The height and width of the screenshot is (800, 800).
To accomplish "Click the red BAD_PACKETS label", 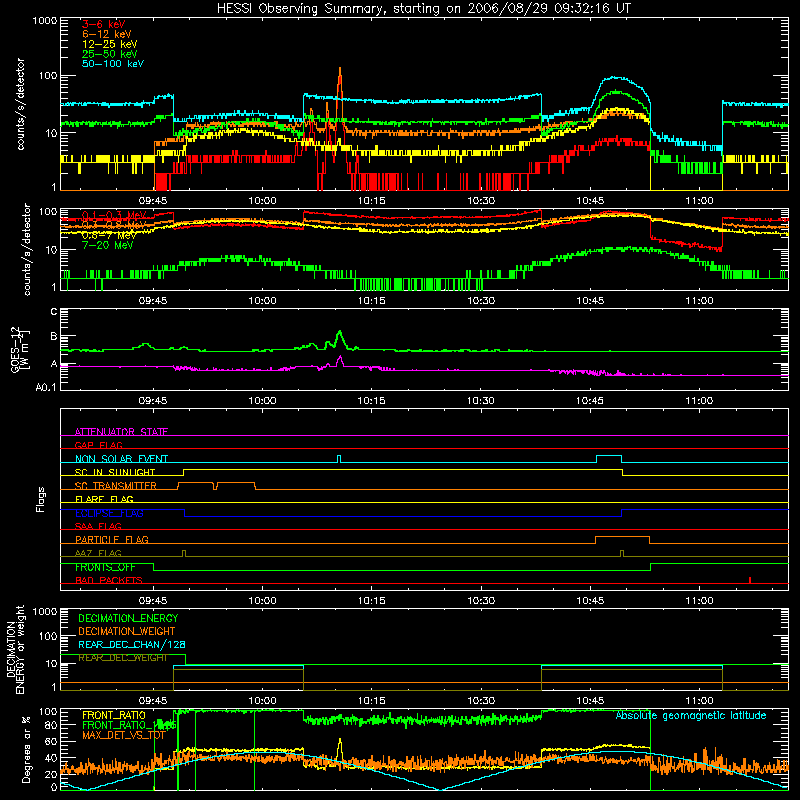I will [x=109, y=580].
